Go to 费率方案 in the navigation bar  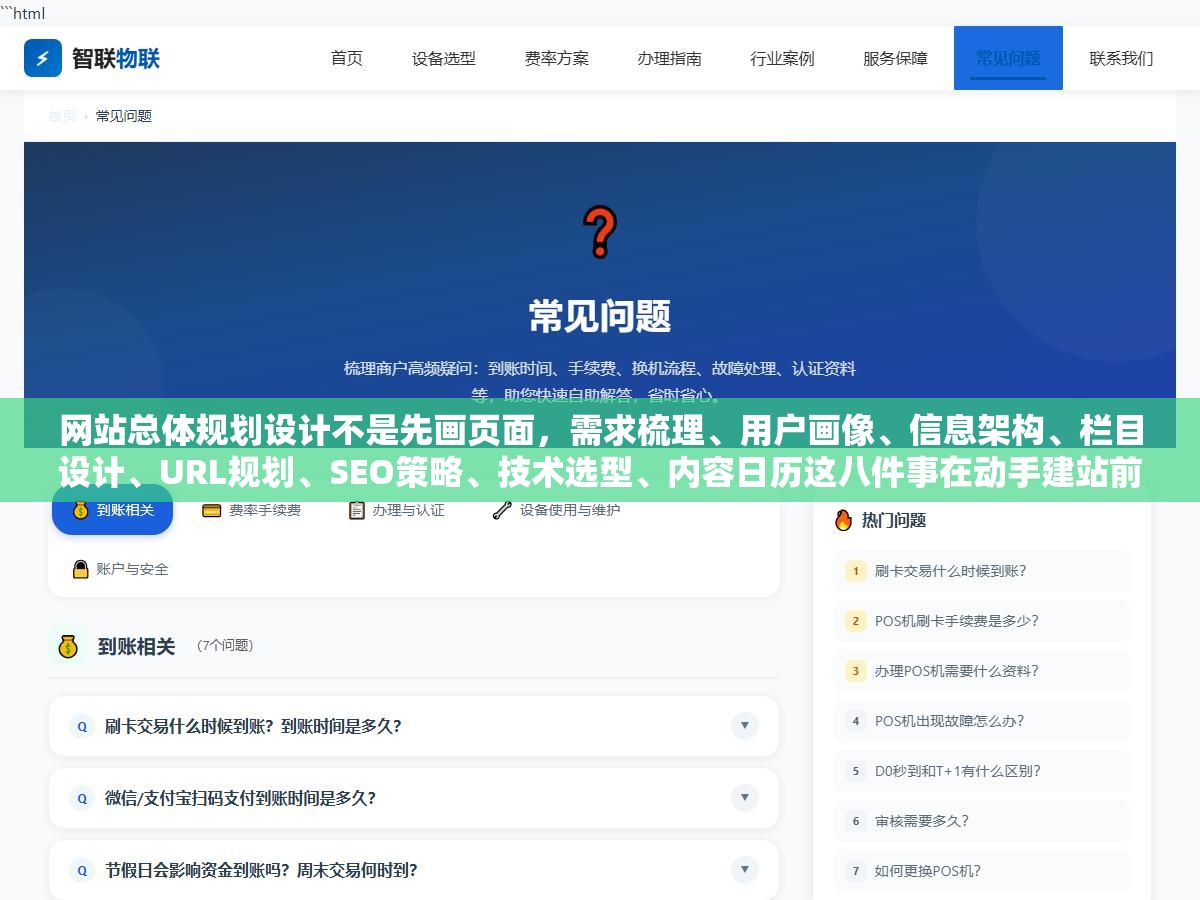557,58
